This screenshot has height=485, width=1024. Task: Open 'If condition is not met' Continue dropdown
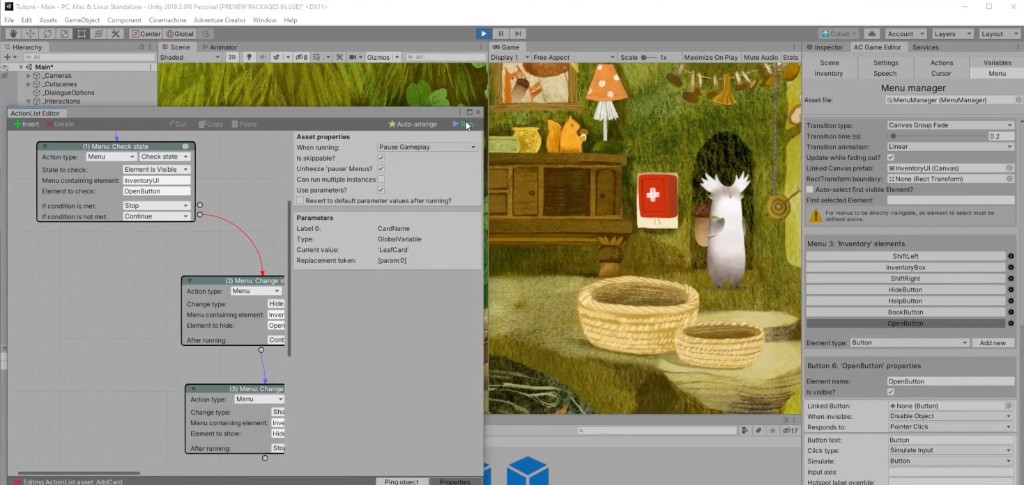[x=157, y=216]
